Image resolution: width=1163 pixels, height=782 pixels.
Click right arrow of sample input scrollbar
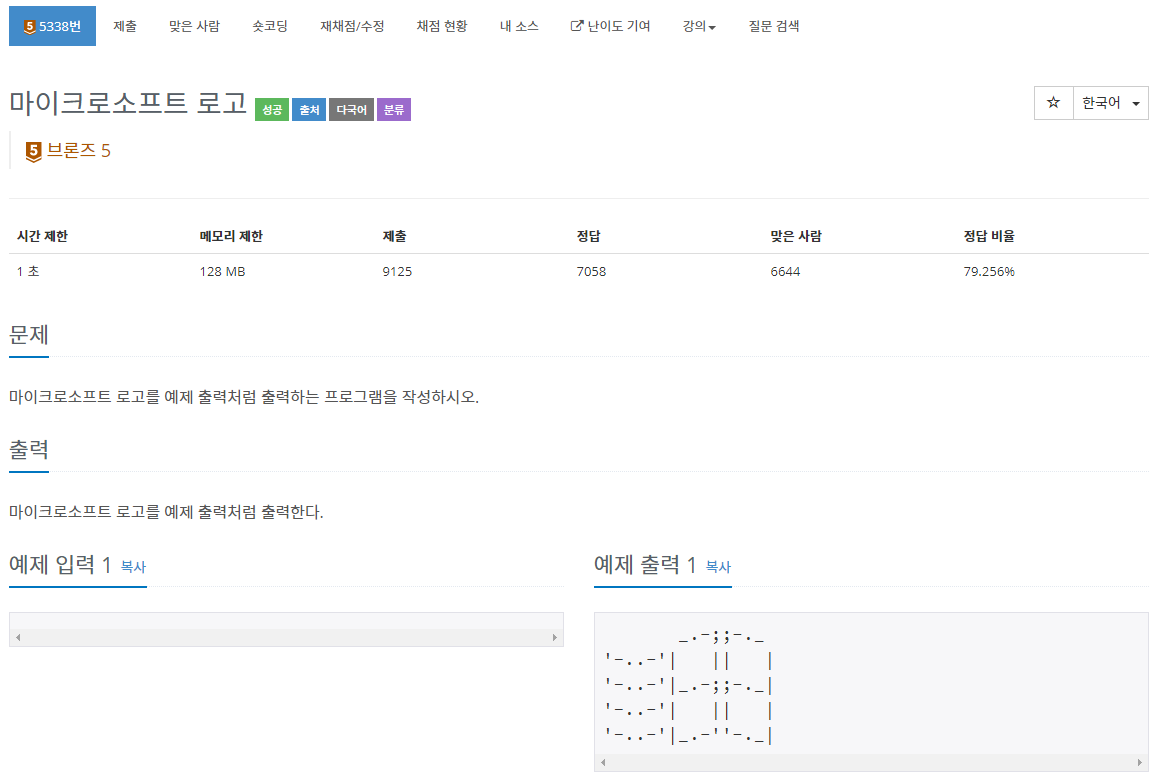[554, 637]
